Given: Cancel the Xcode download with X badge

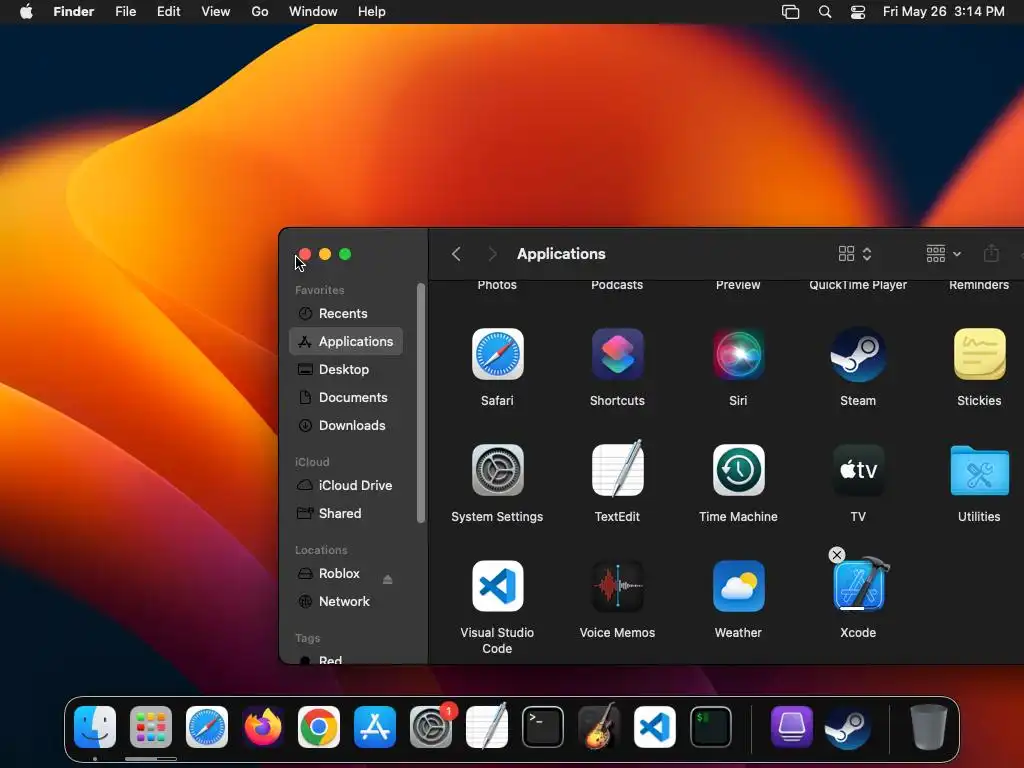Looking at the screenshot, I should 837,555.
